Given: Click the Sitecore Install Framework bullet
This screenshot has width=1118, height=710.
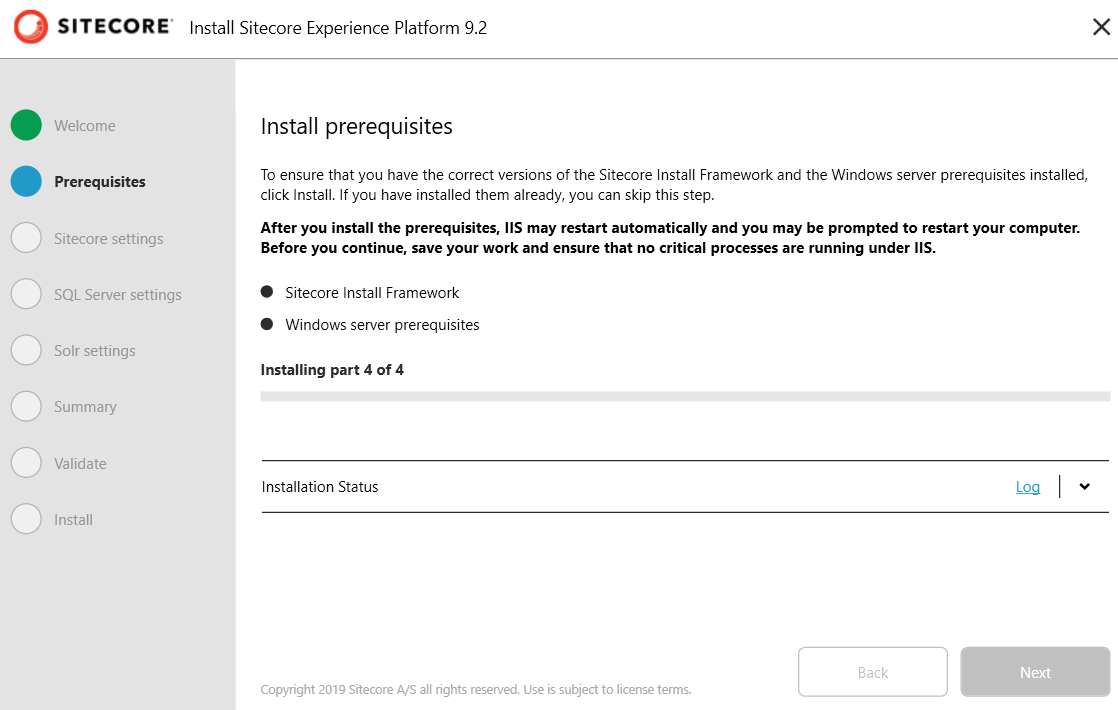Looking at the screenshot, I should click(267, 292).
